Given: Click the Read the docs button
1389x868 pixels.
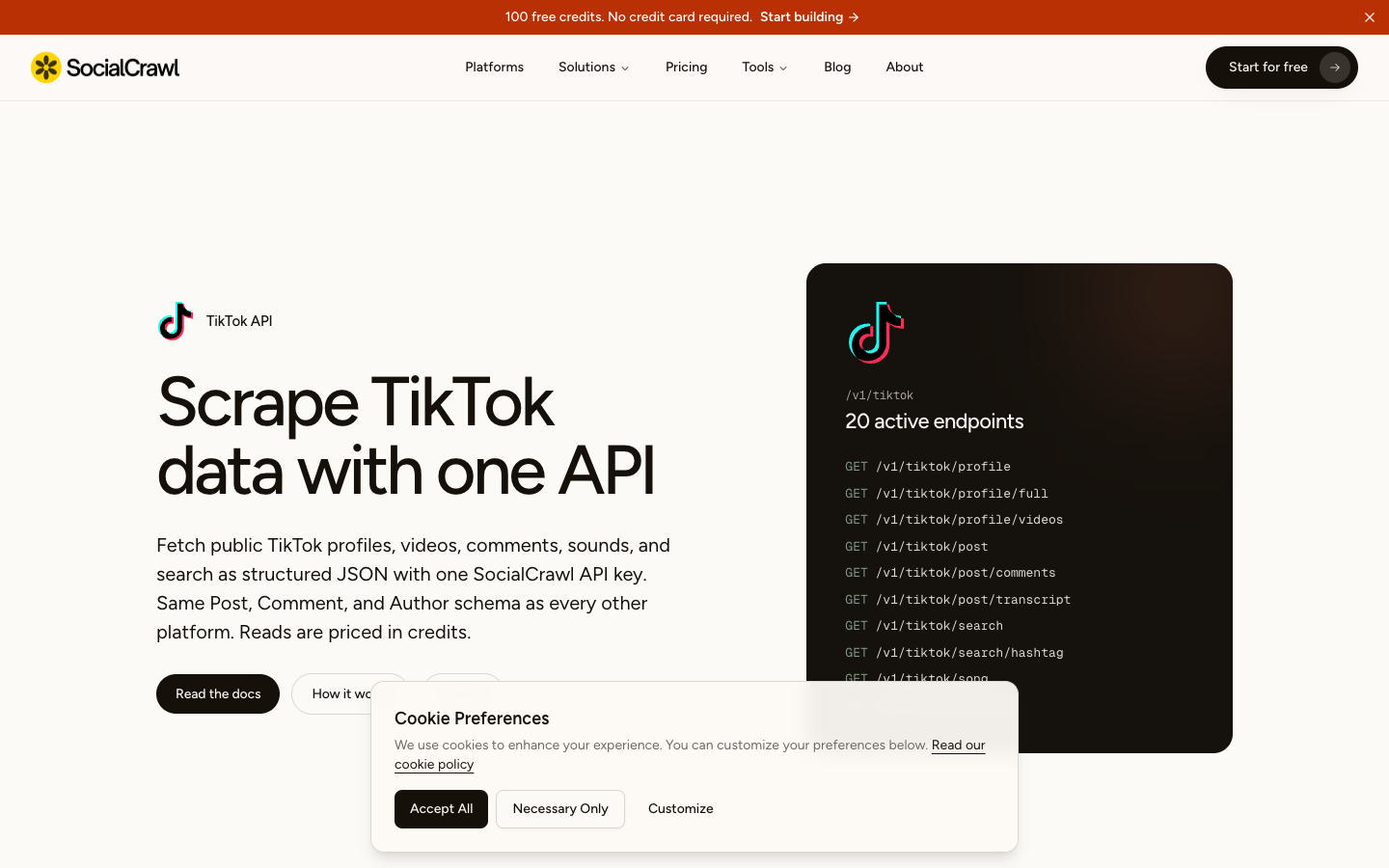Looking at the screenshot, I should pos(218,693).
